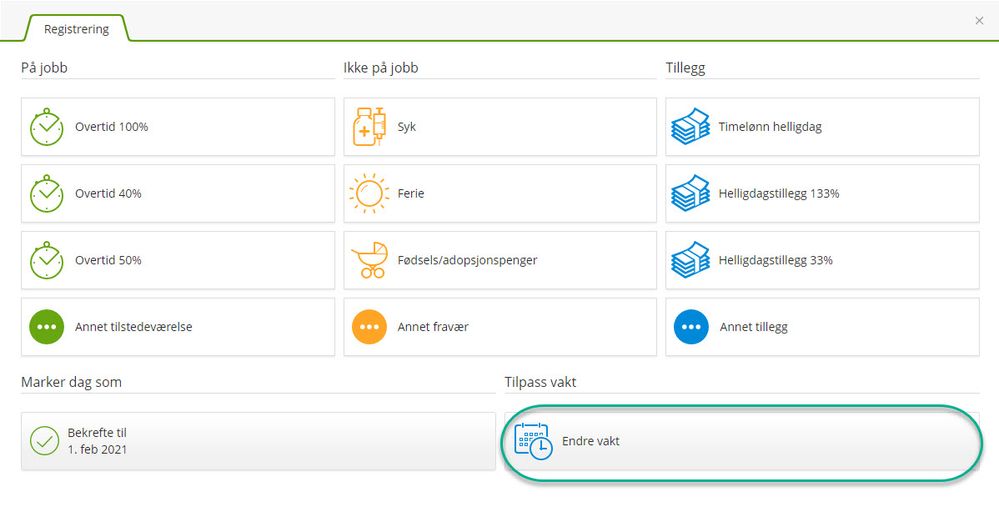This screenshot has width=999, height=532.
Task: Add the Helligdagstillegg 133% text label
Action: (779, 194)
